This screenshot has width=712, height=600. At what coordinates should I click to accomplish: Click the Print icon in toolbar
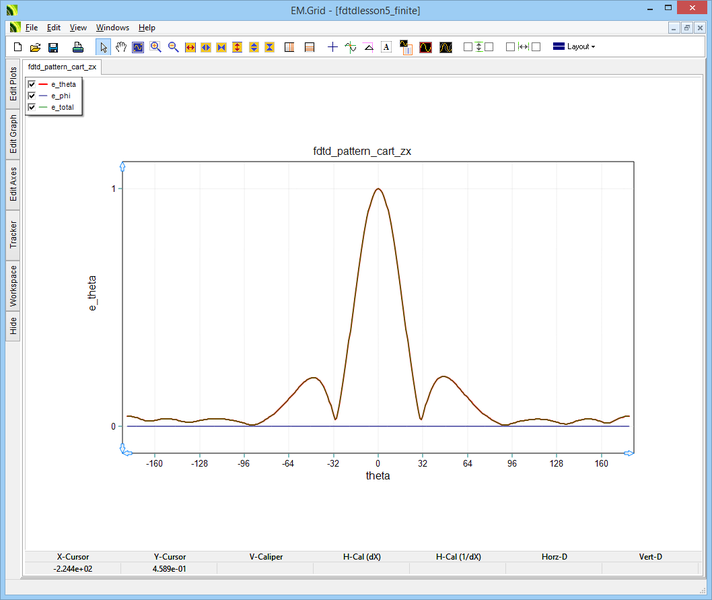coord(78,47)
